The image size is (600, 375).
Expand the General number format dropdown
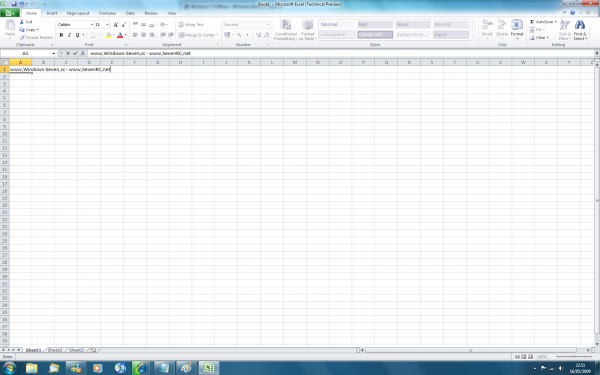click(267, 24)
